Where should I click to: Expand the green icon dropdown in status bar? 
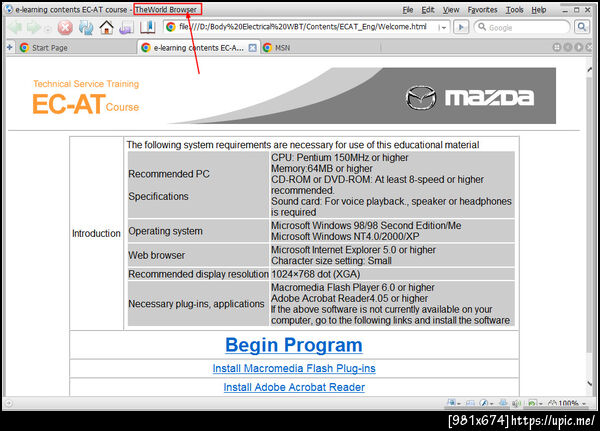tap(541, 404)
